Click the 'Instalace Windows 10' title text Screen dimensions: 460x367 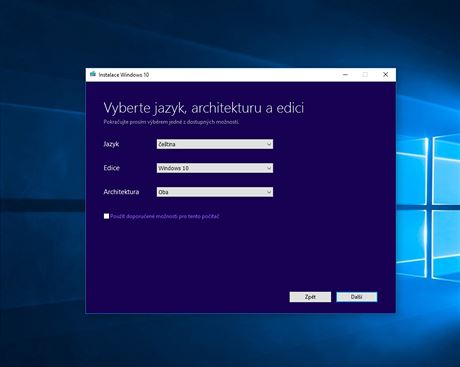[124, 75]
